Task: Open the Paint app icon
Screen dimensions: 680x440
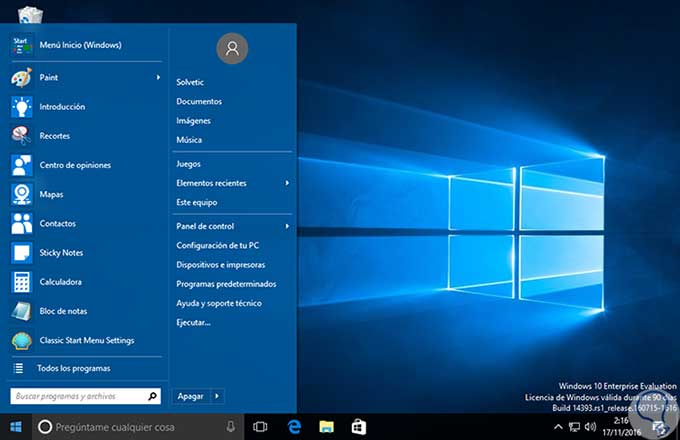Action: pyautogui.click(x=22, y=78)
